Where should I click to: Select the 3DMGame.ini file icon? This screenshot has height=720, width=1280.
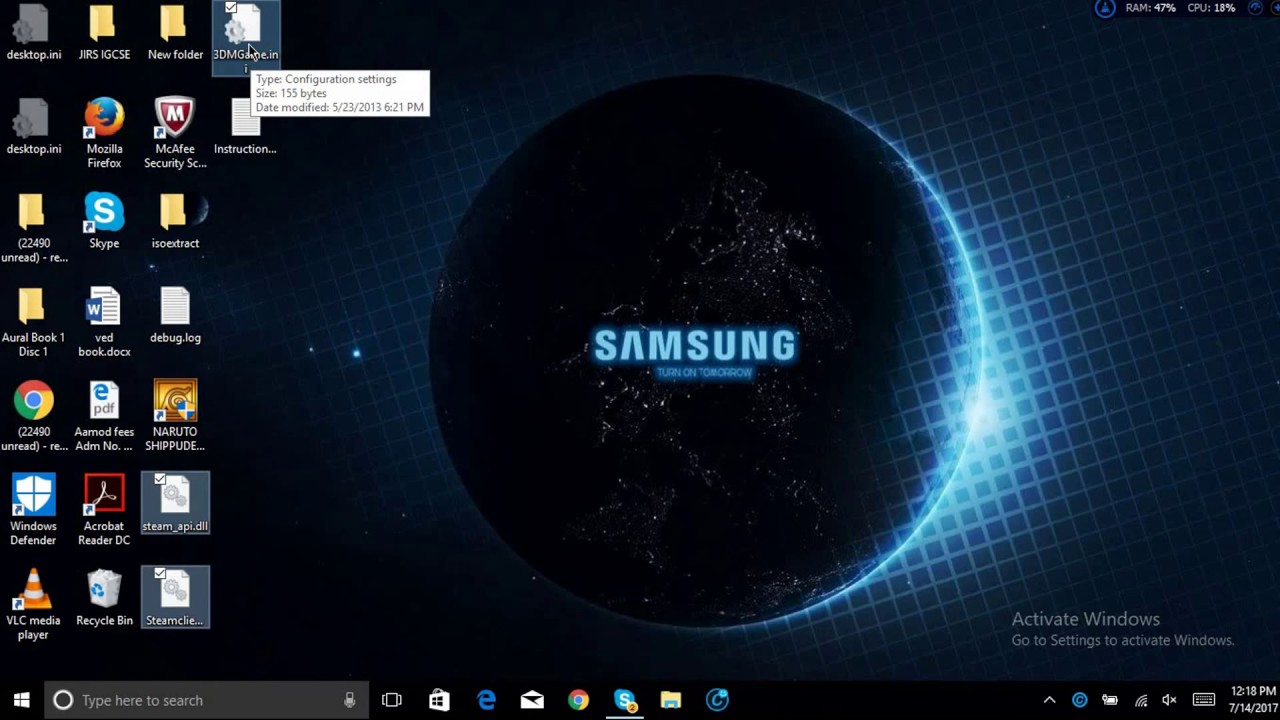pos(245,37)
